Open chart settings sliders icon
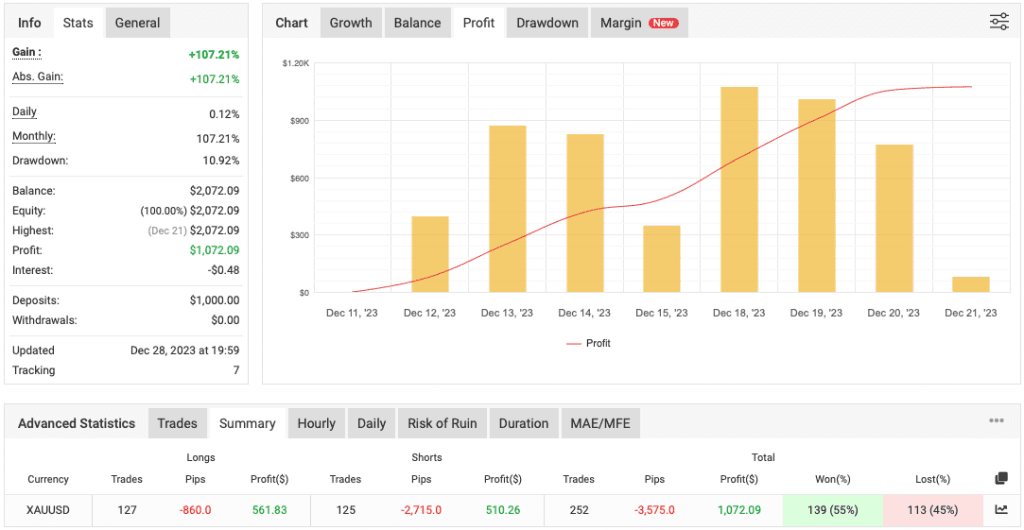Screen dimensions: 1024x530 998,22
